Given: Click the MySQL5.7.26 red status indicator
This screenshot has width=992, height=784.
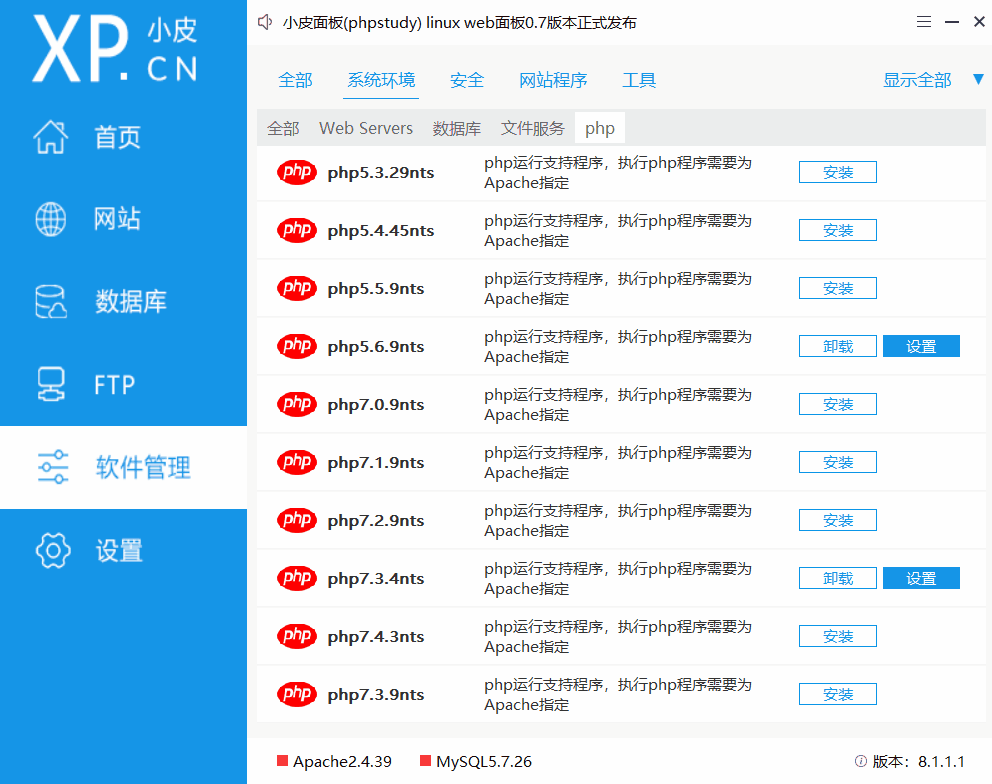Looking at the screenshot, I should click(425, 762).
